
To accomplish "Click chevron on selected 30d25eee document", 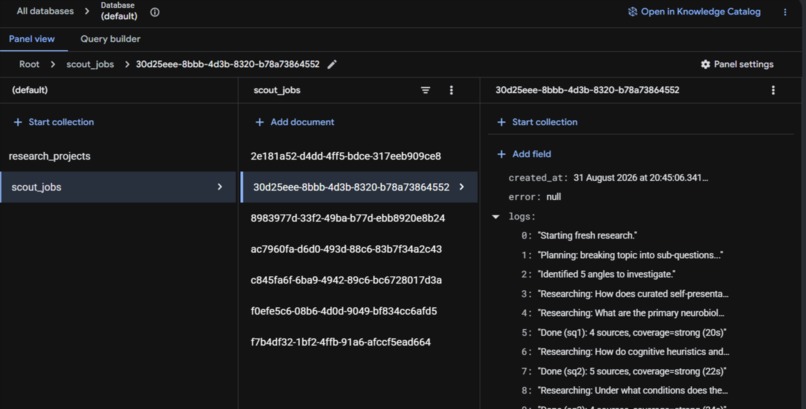I will coord(461,187).
